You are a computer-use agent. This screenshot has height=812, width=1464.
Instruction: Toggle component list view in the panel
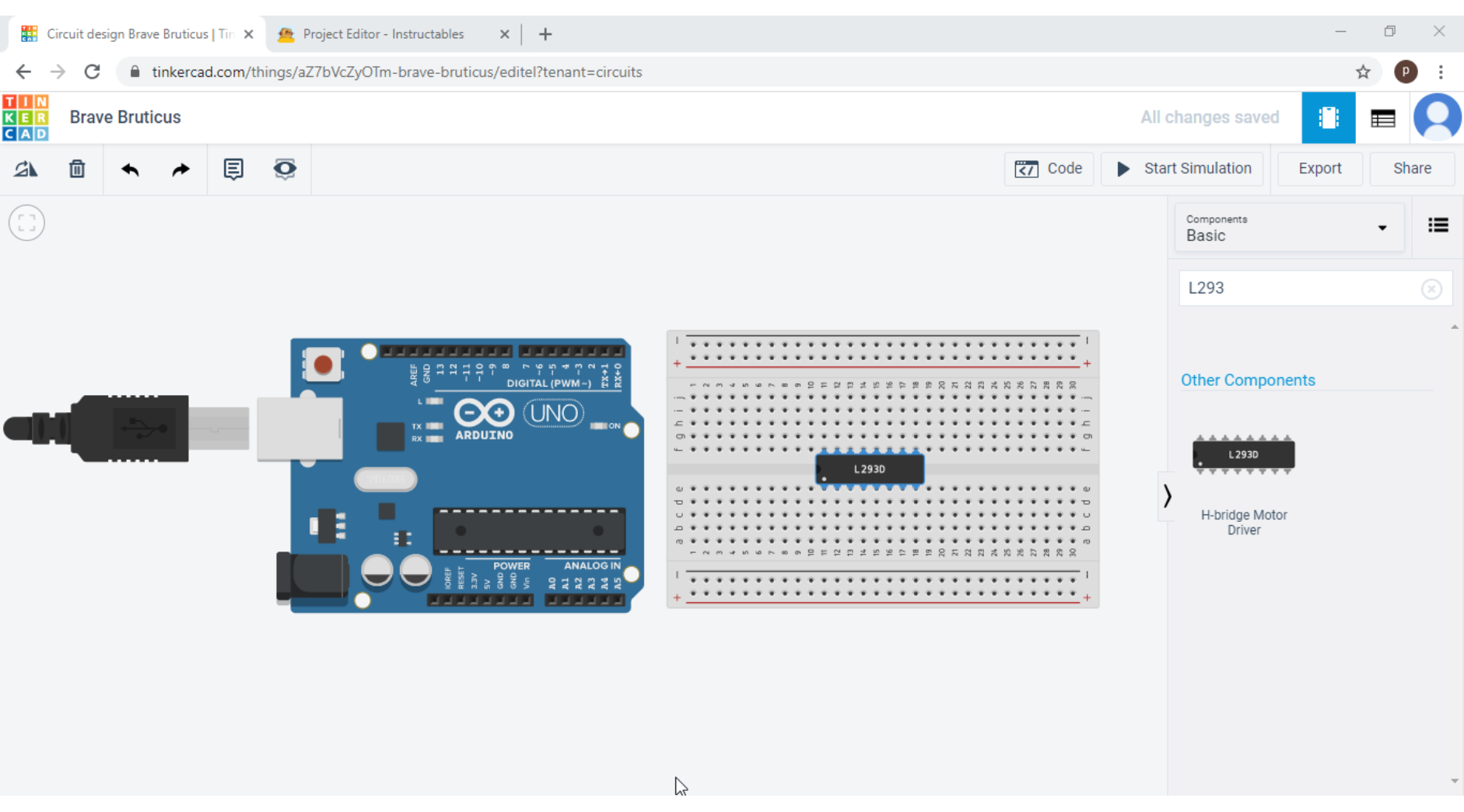point(1438,226)
